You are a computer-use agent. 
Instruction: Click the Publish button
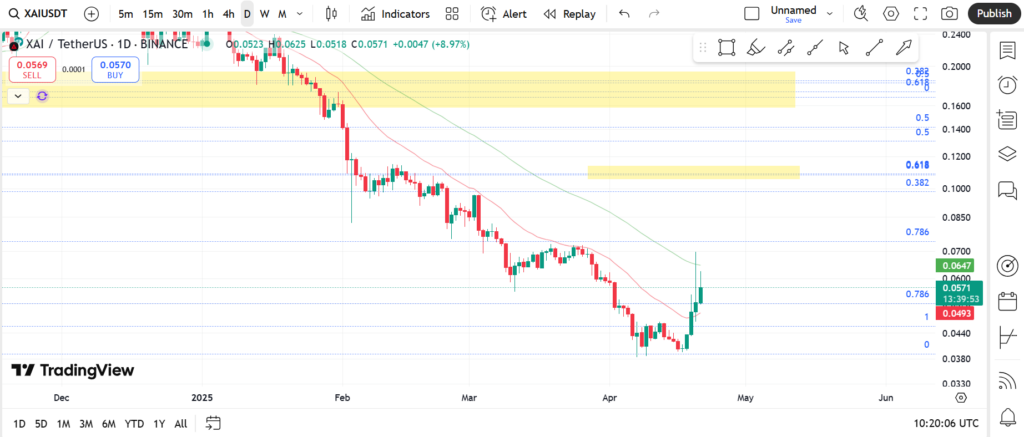(x=993, y=14)
